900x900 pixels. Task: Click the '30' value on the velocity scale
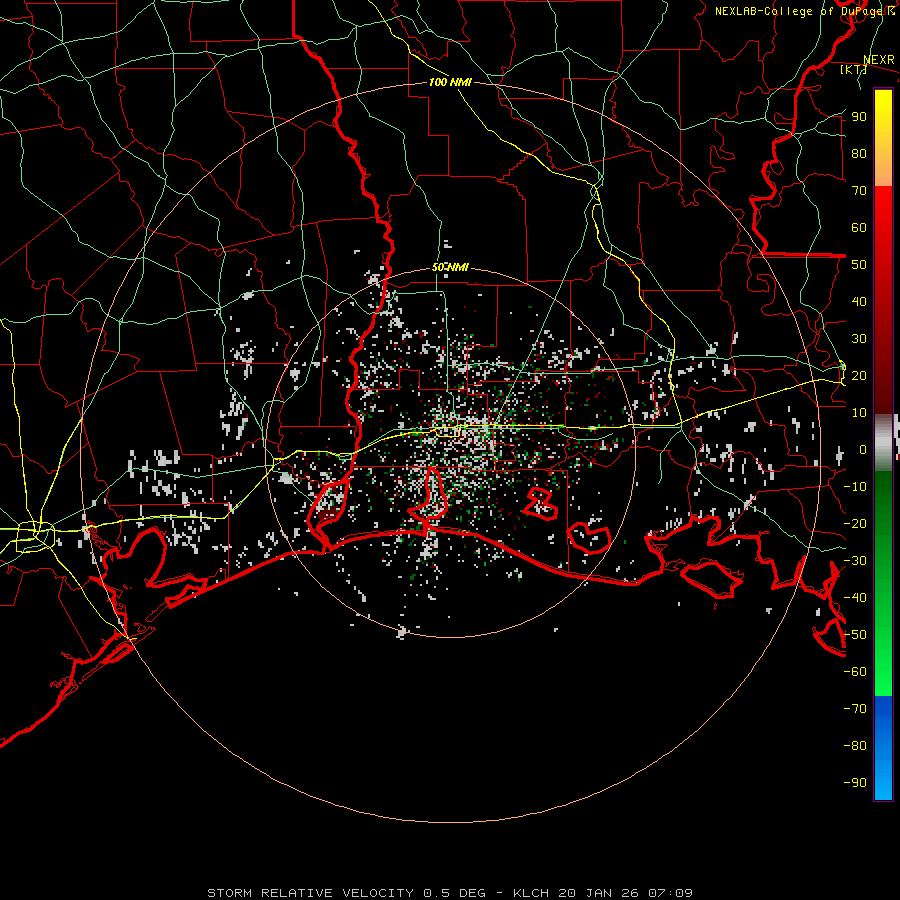[x=859, y=339]
